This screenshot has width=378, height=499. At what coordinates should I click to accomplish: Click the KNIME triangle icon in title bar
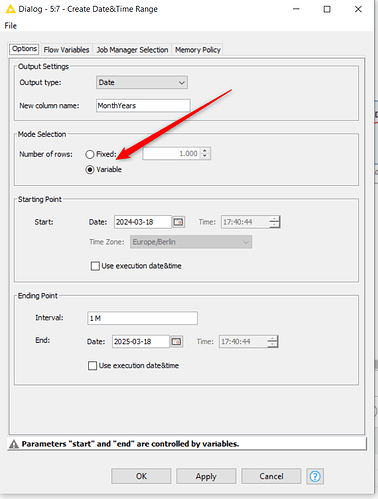(x=10, y=9)
